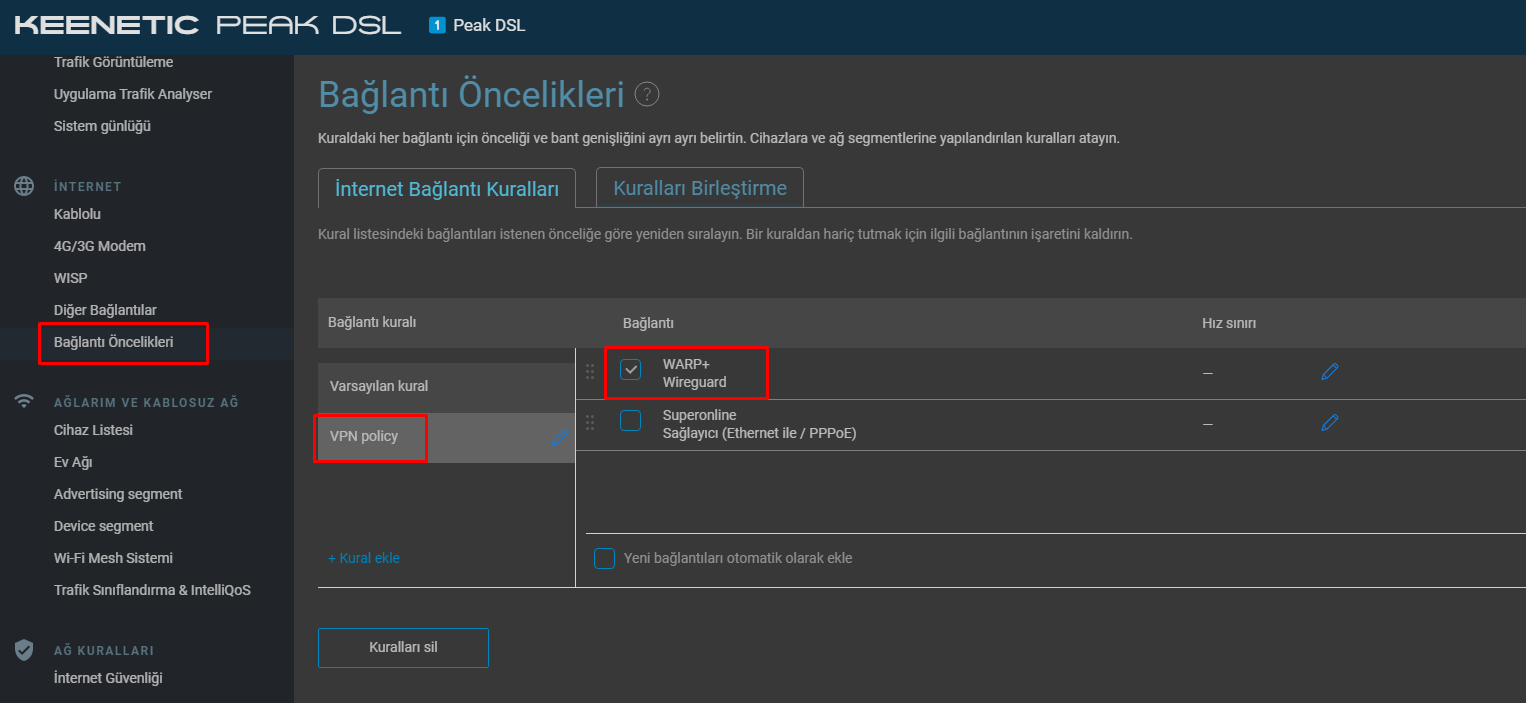The image size is (1526, 703).
Task: Click the WARP+ speed limit dash value
Action: point(1207,373)
